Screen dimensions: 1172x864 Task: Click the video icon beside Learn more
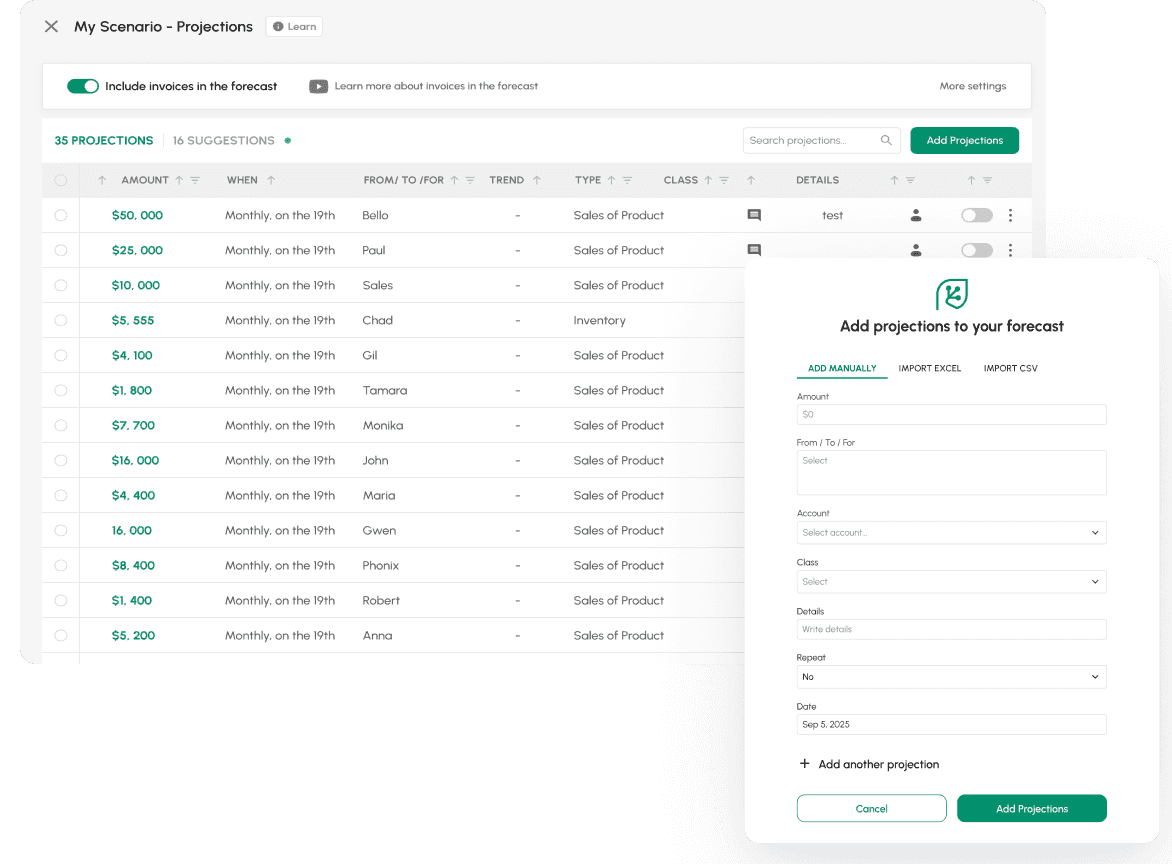[x=318, y=87]
